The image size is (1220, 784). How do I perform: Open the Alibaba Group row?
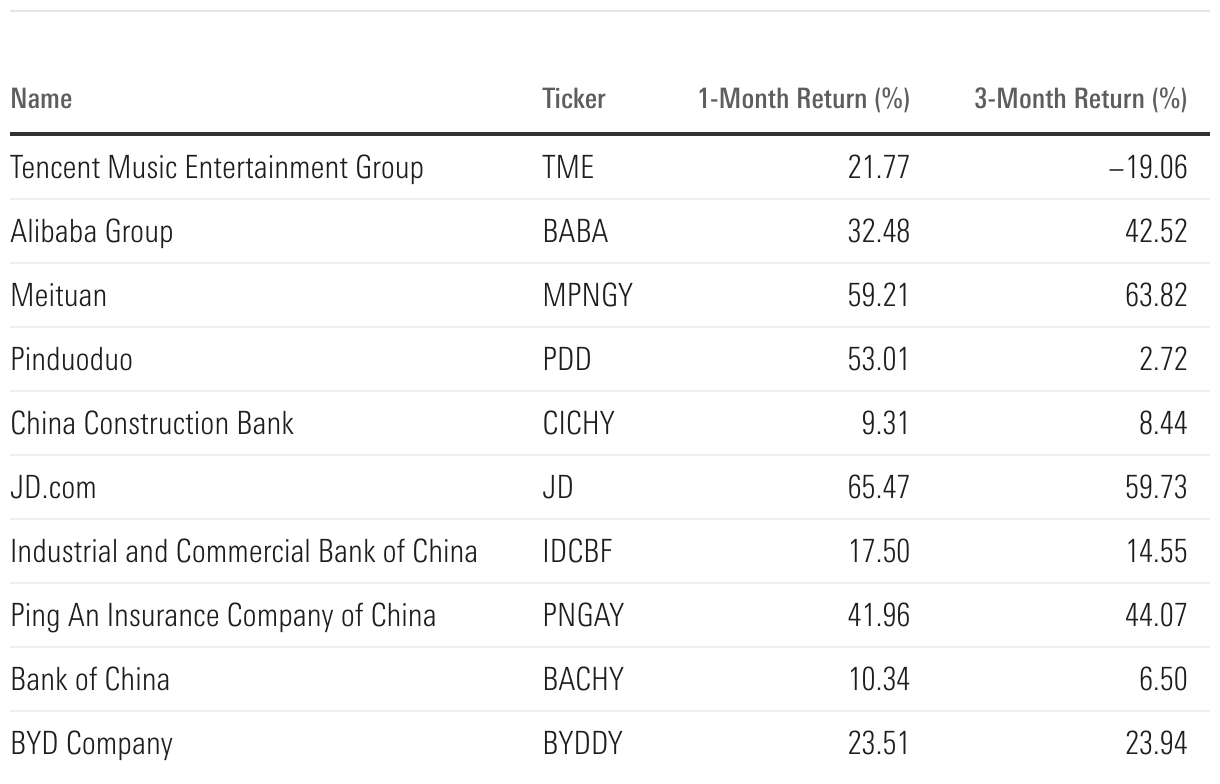point(92,231)
